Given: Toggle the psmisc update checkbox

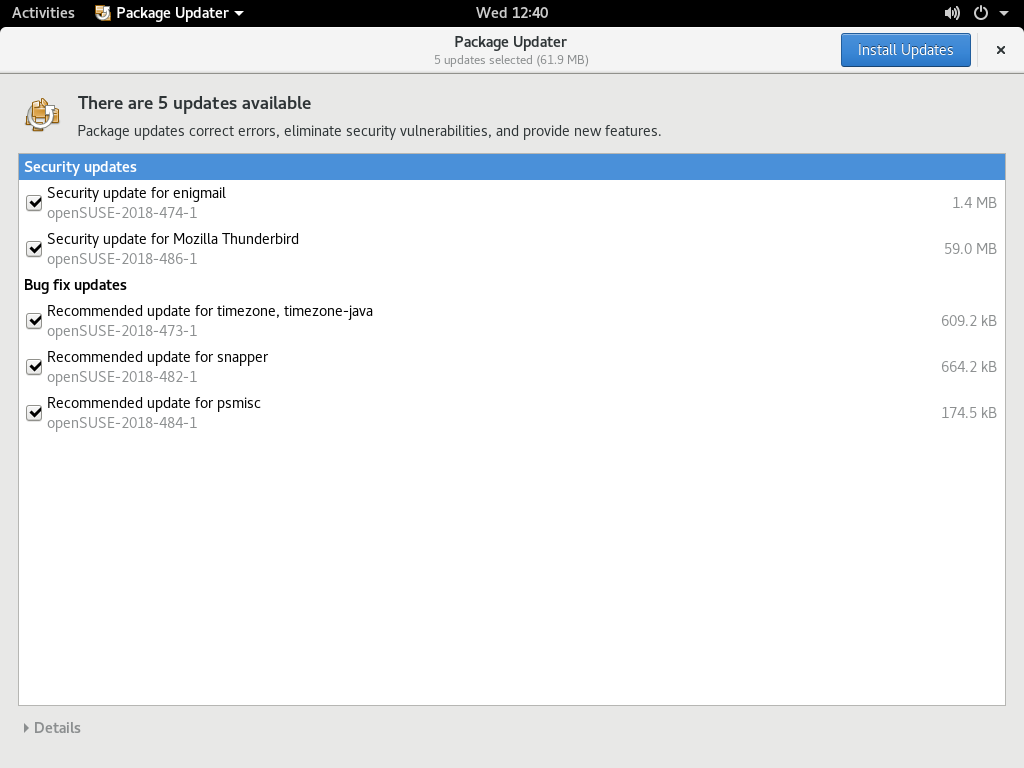Looking at the screenshot, I should pos(34,413).
